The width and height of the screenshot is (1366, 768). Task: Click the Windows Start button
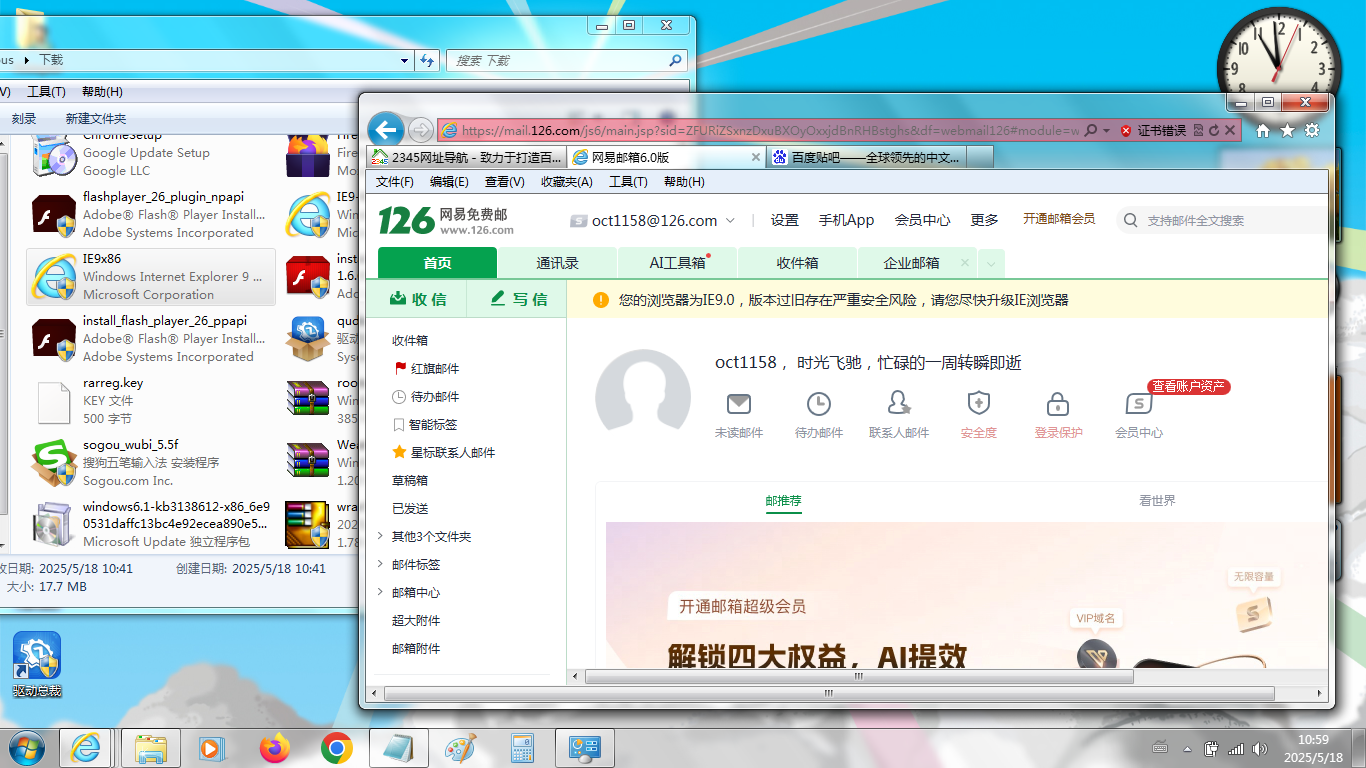[26, 747]
